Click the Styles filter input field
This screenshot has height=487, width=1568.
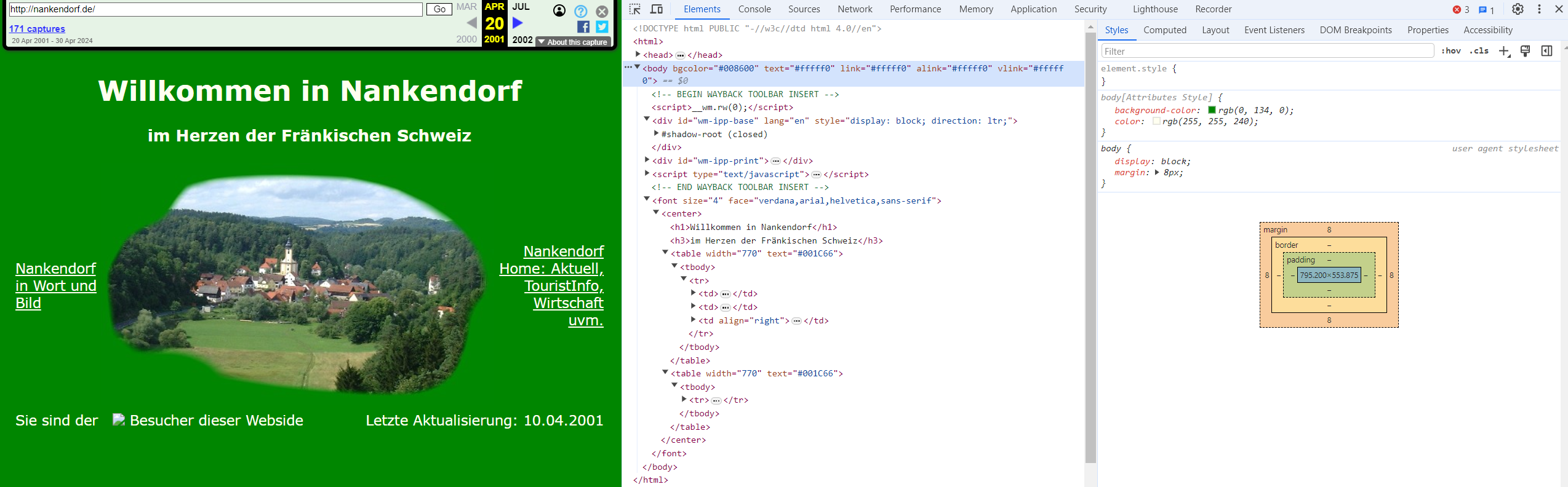click(x=1268, y=51)
